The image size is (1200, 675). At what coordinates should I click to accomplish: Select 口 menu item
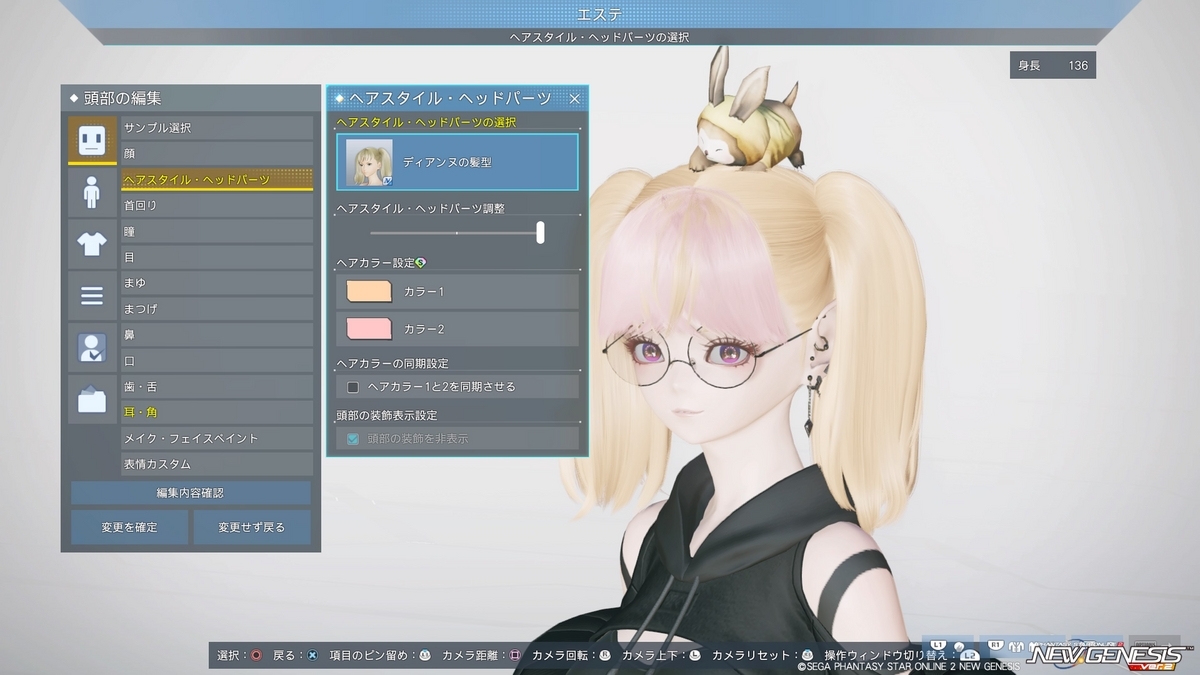tap(217, 361)
